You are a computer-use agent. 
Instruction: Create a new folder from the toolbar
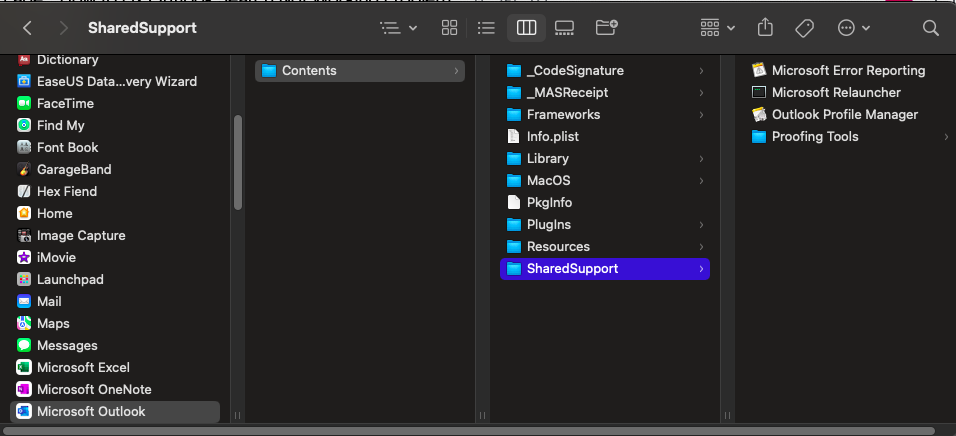coord(606,28)
